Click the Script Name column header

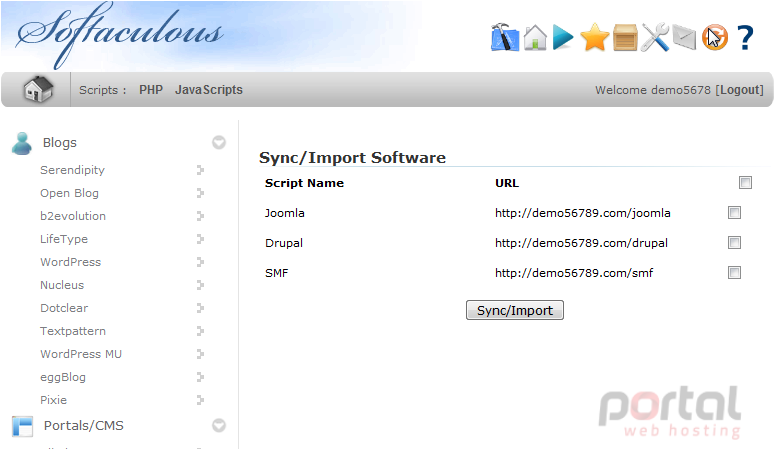[x=304, y=183]
